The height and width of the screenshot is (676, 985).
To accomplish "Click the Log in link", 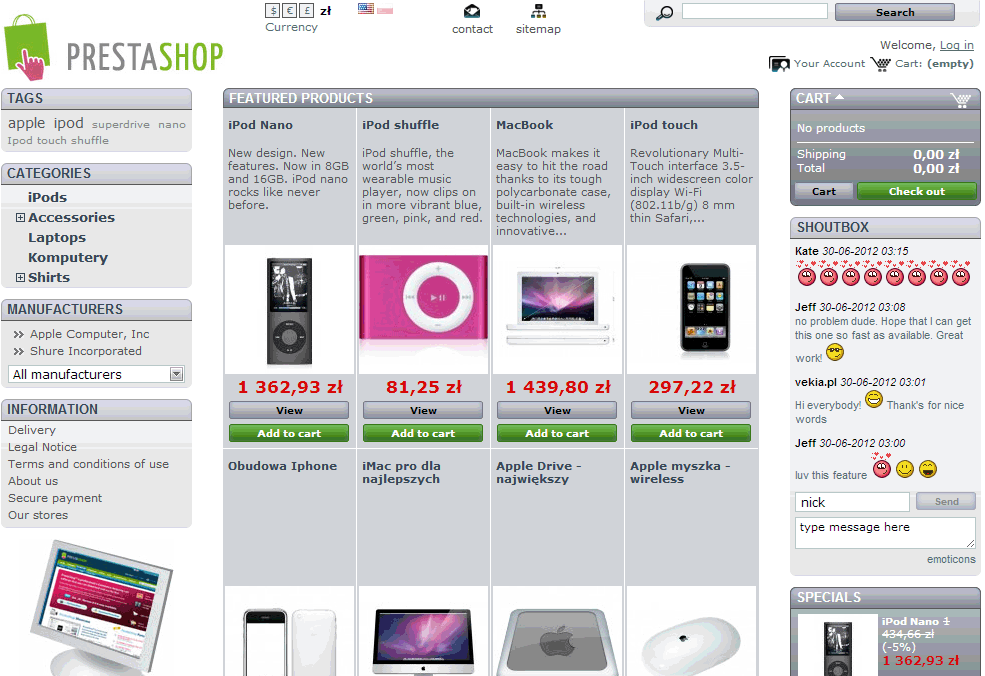I will click(956, 45).
